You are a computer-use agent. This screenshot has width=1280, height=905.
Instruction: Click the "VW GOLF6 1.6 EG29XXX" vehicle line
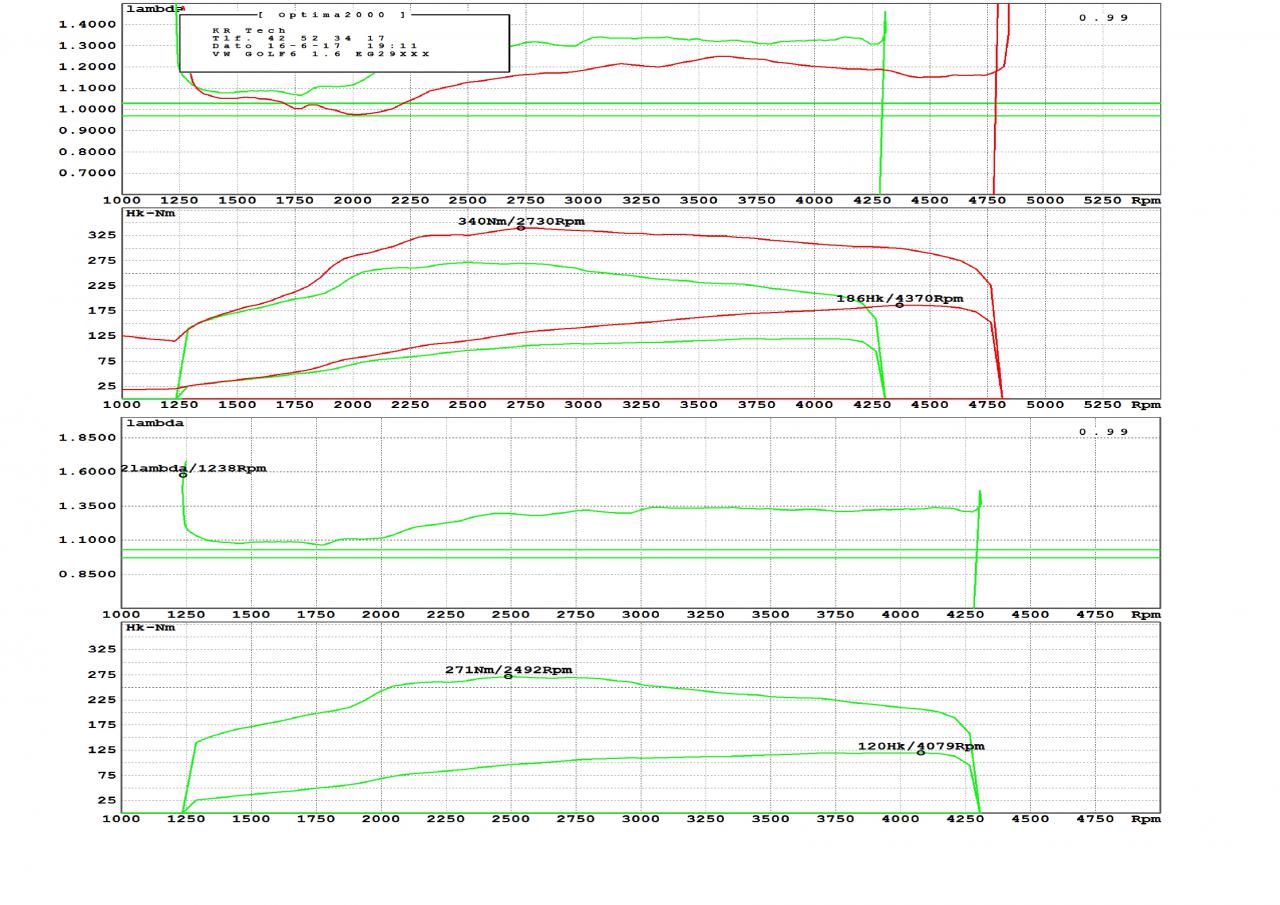click(x=320, y=54)
